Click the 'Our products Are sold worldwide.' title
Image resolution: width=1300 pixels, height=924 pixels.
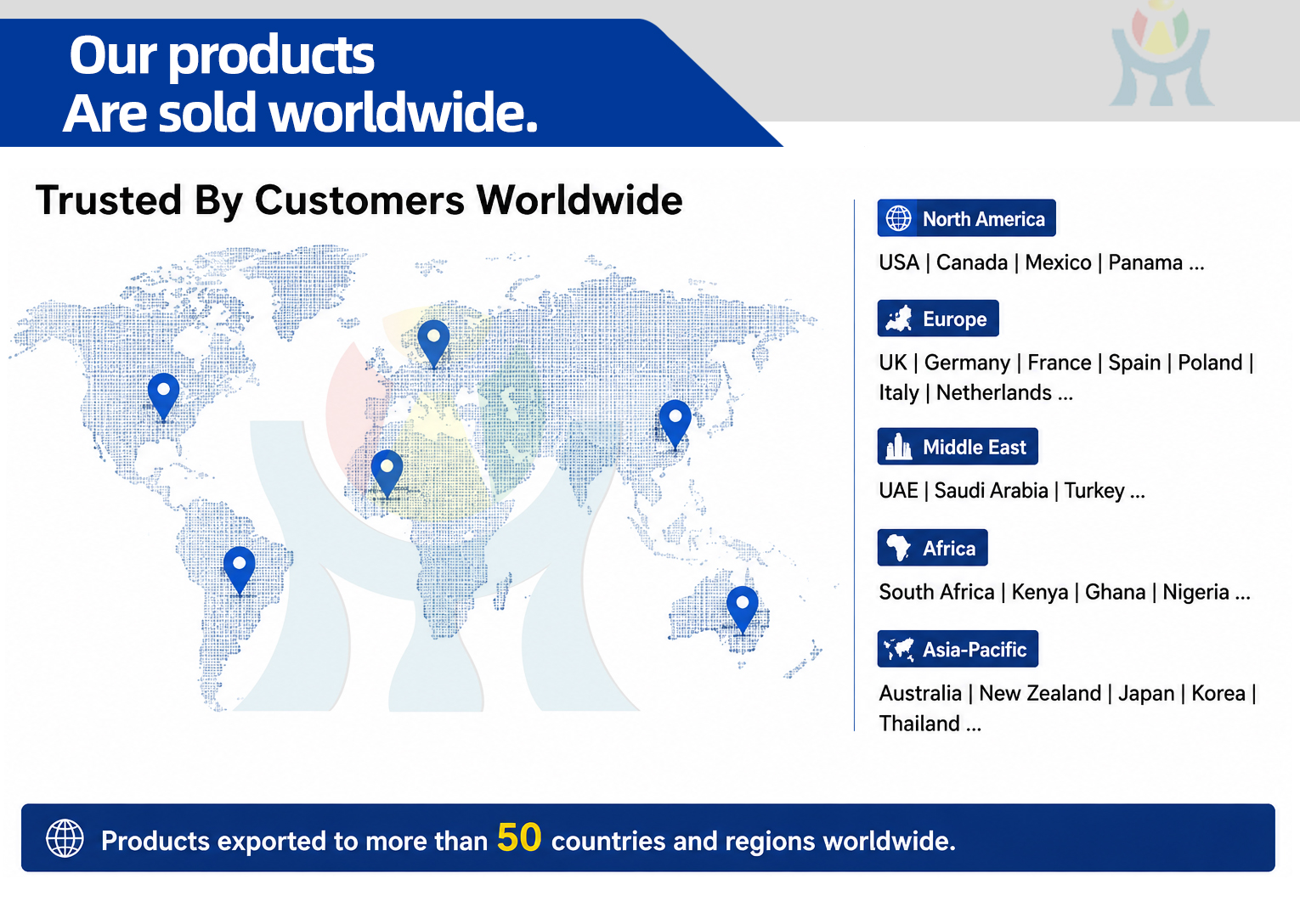(x=302, y=83)
